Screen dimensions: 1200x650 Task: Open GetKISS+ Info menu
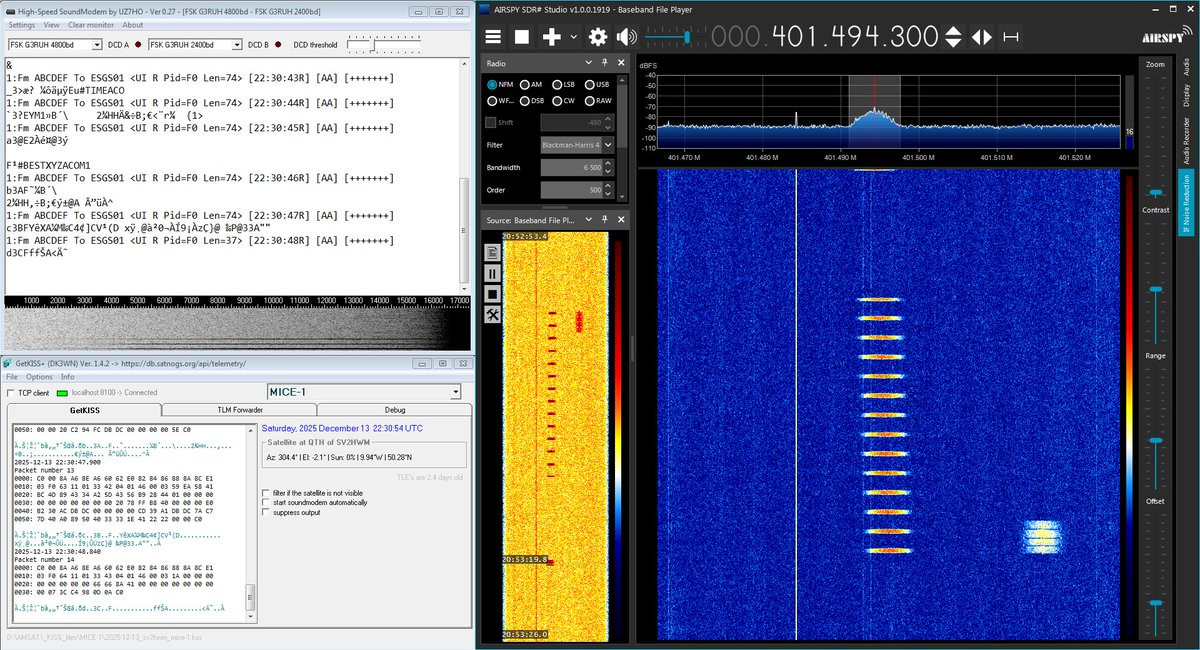(67, 377)
